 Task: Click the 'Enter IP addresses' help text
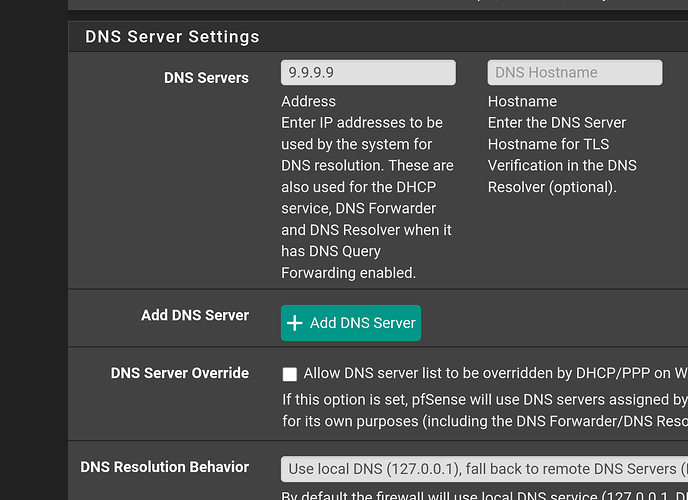point(362,123)
